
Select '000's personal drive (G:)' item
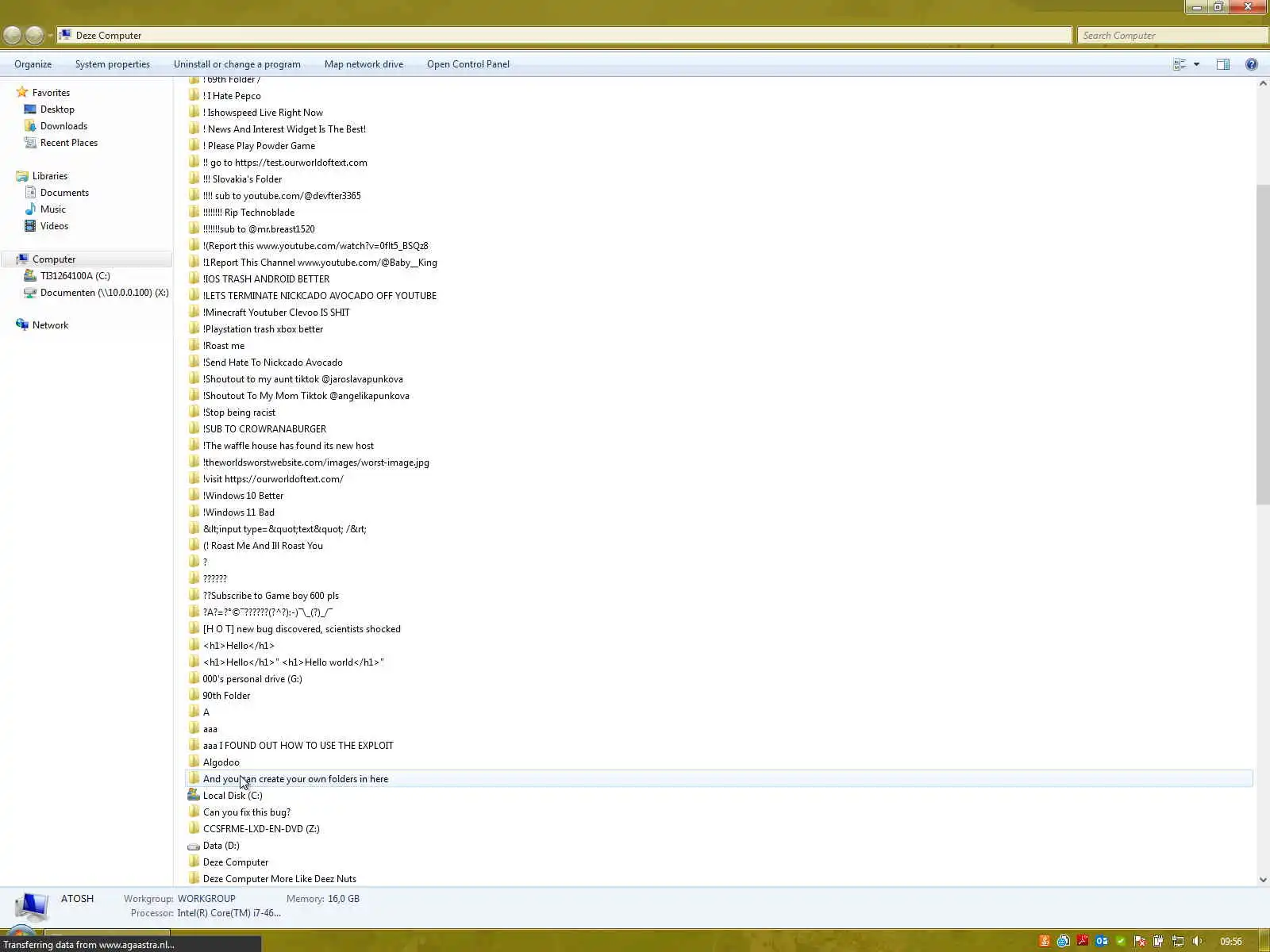coord(252,679)
